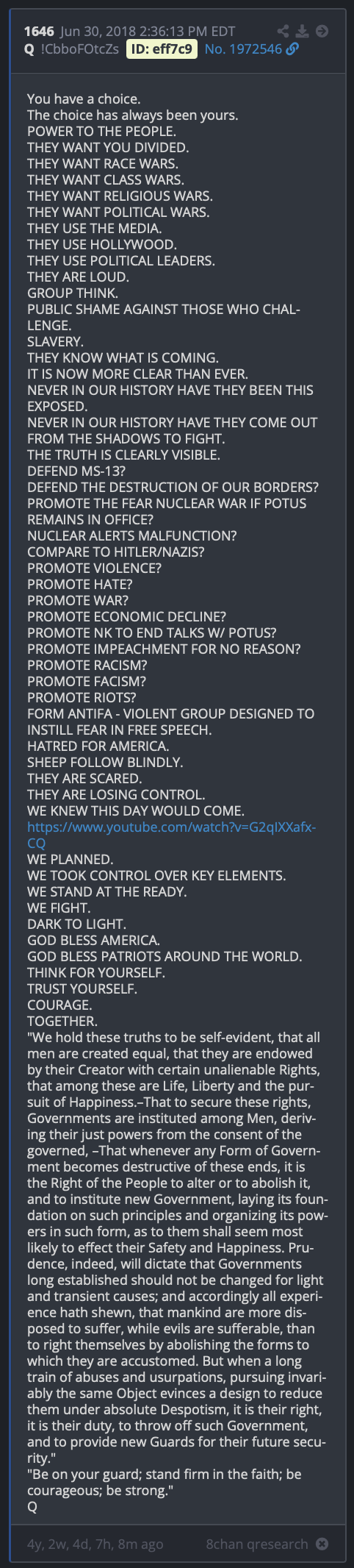The image size is (354, 1568).
Task: Click the bold Q author name
Action: click(29, 49)
